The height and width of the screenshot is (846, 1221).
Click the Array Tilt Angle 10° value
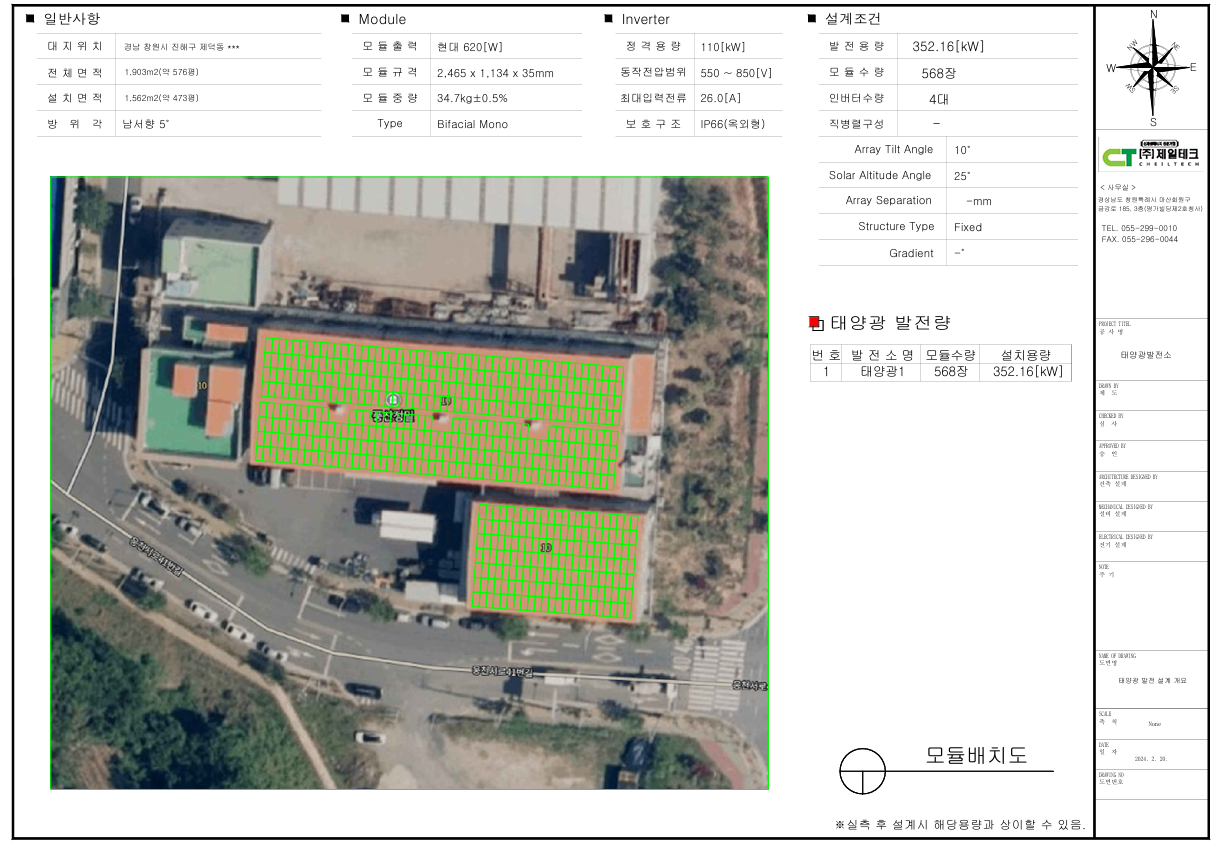962,150
